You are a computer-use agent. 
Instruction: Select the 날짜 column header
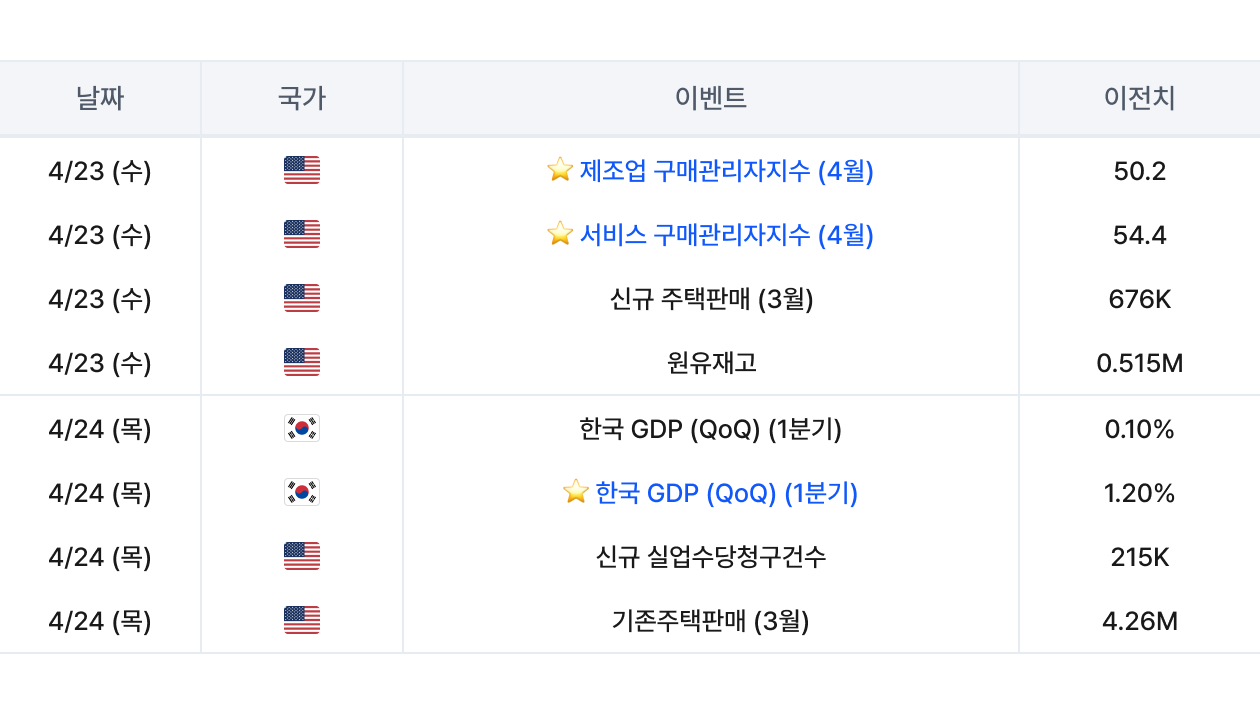click(x=100, y=98)
